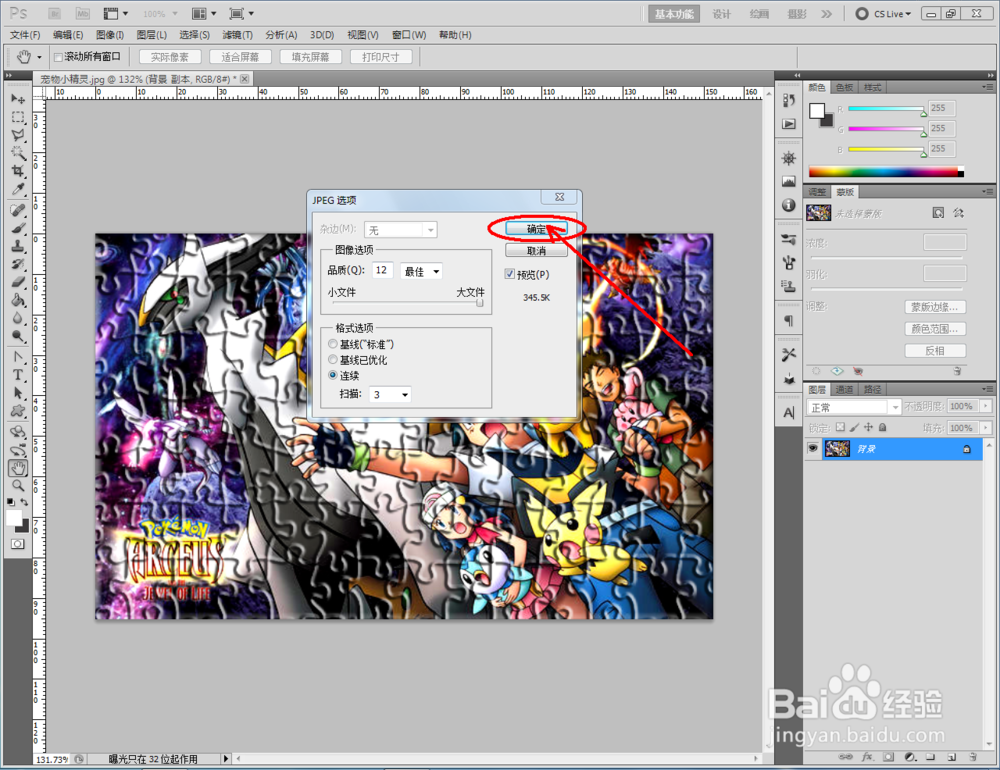Image resolution: width=1000 pixels, height=770 pixels.
Task: Toggle the 预览(P) checkbox
Action: click(510, 274)
